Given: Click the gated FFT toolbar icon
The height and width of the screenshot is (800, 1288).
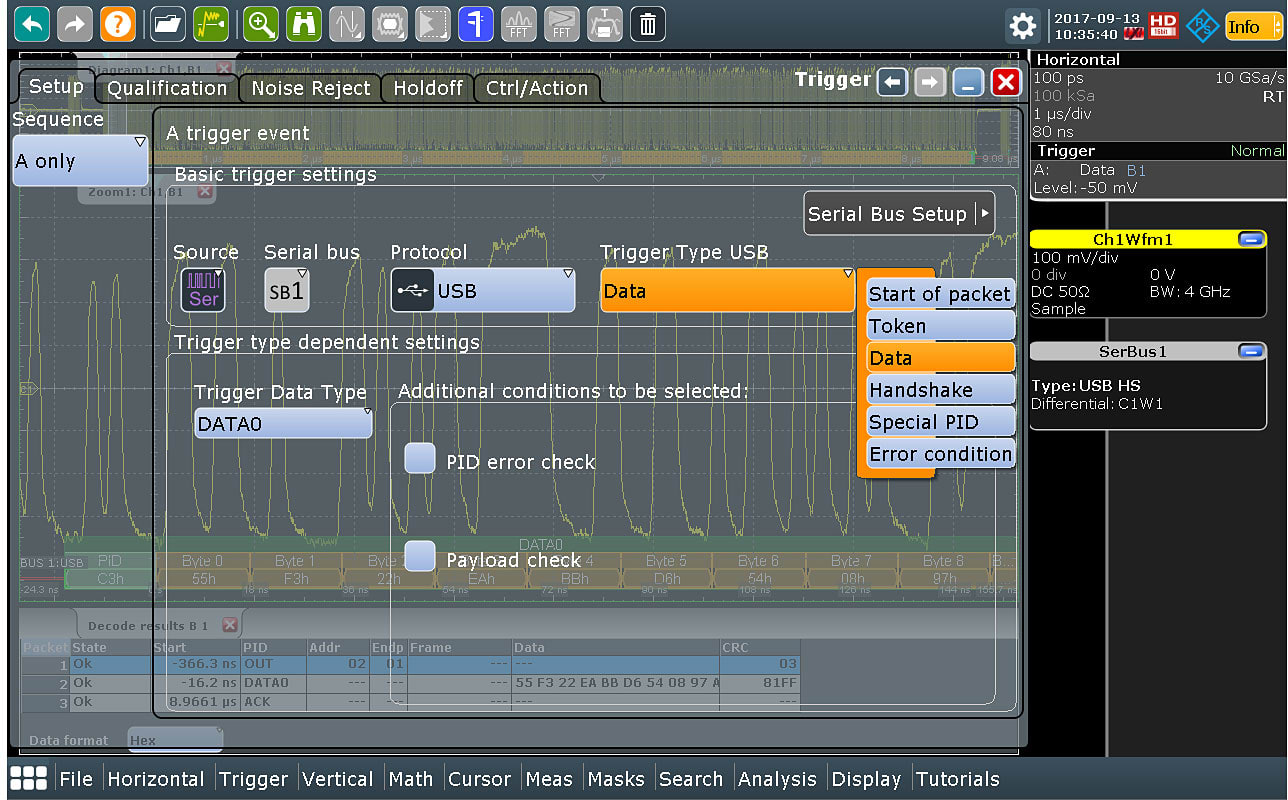Looking at the screenshot, I should point(562,23).
